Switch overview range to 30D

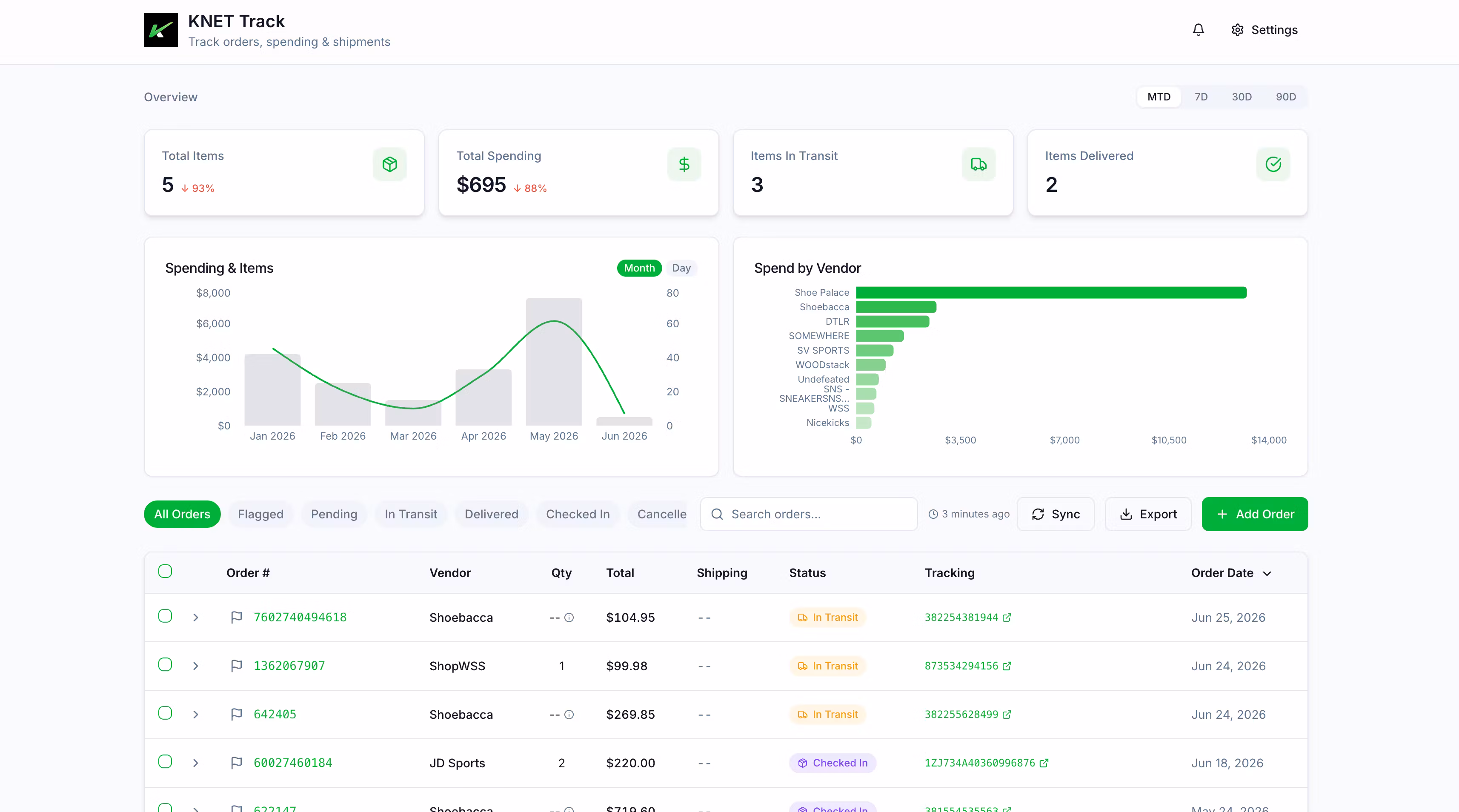click(x=1242, y=97)
